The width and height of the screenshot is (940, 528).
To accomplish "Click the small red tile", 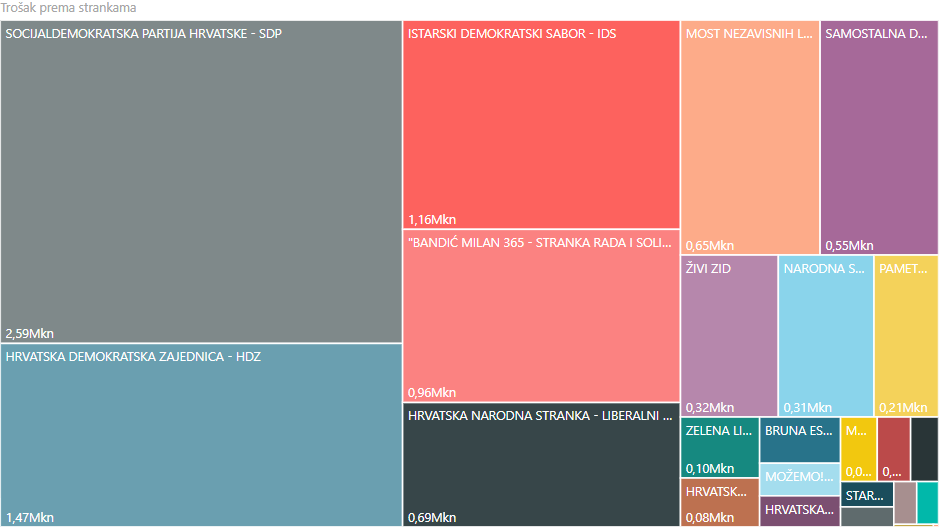I will 894,448.
